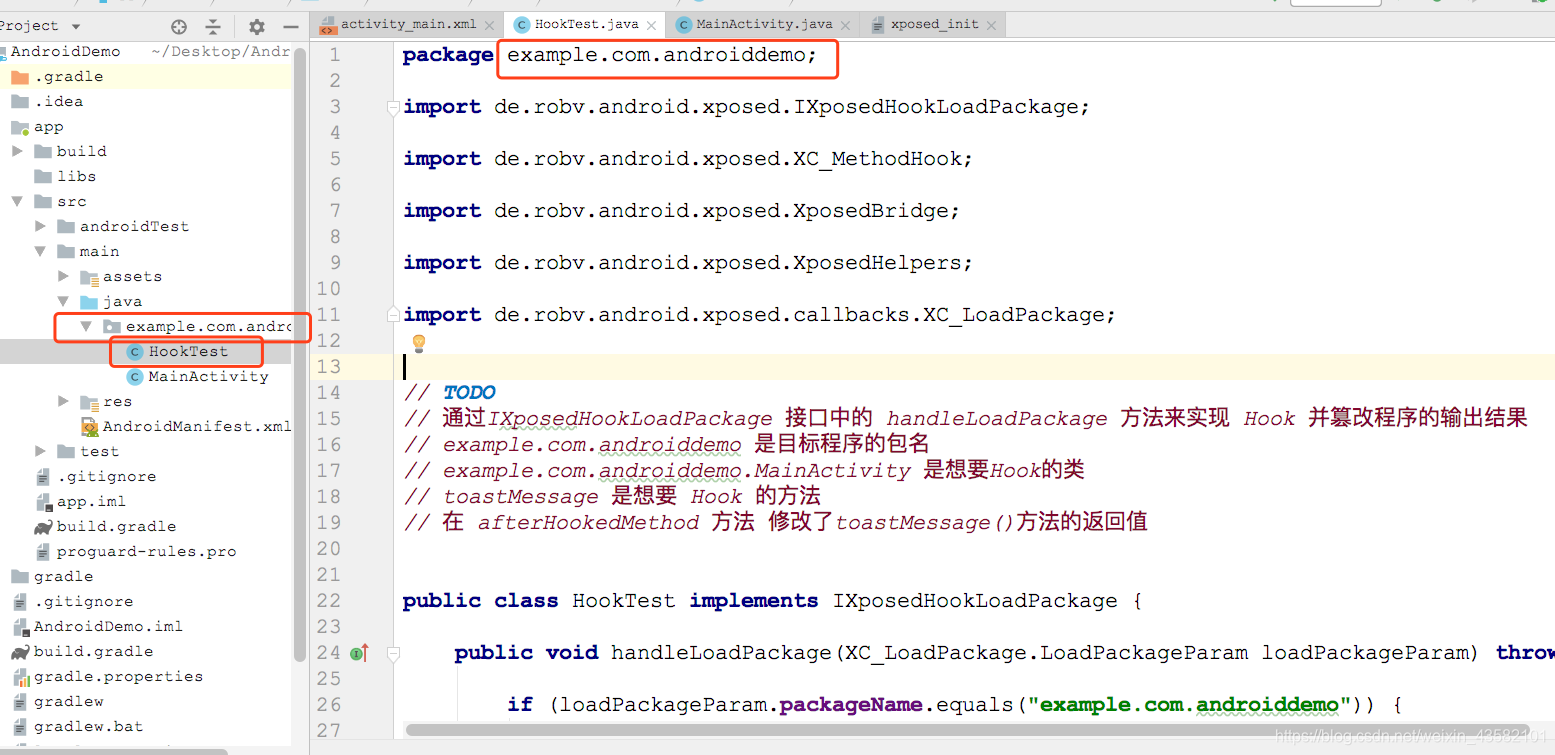
Task: Select the libs folder
Action: point(65,176)
